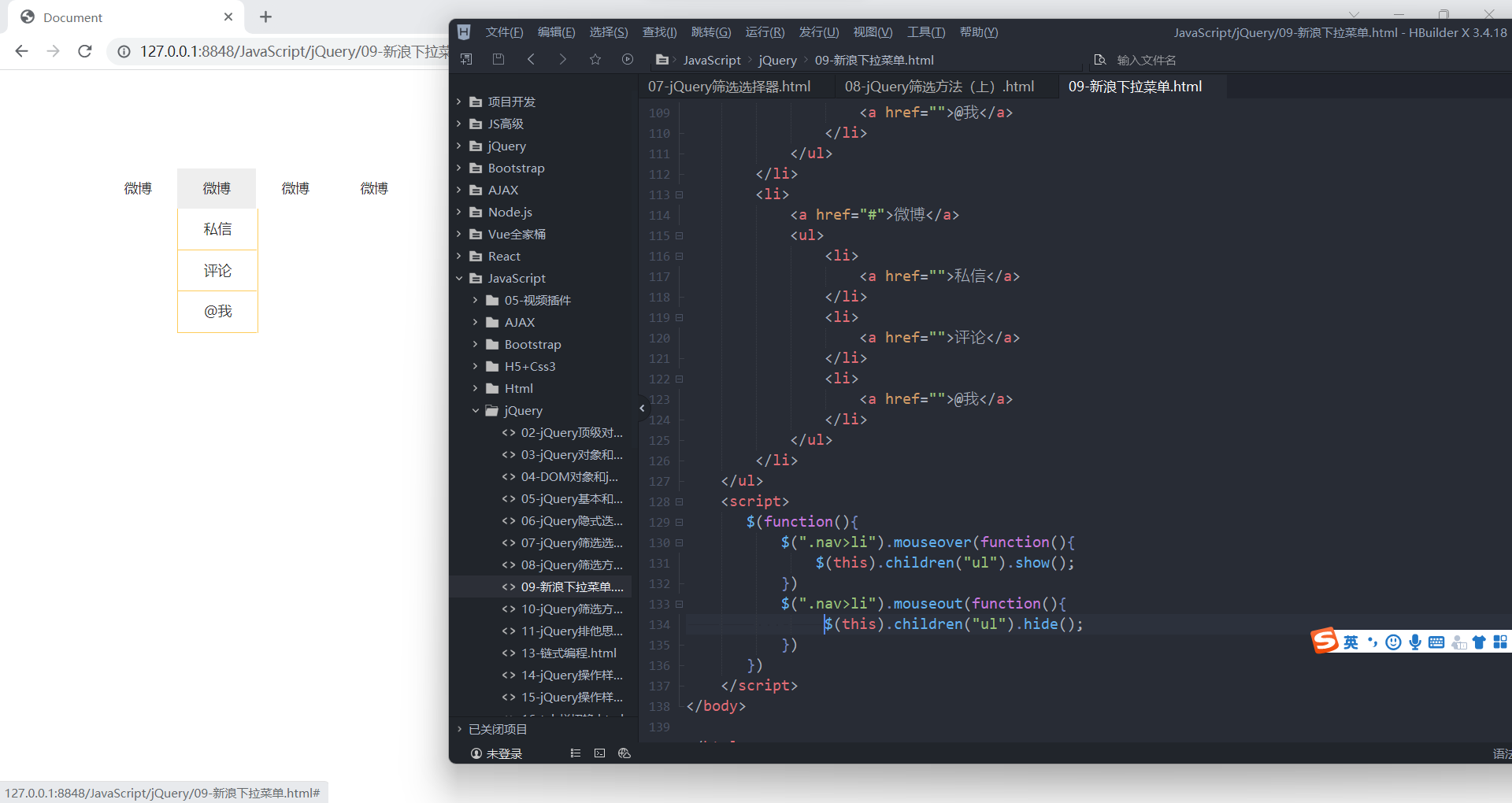Collapse the JavaScript project folder
Viewport: 1512px width, 803px height.
point(459,278)
